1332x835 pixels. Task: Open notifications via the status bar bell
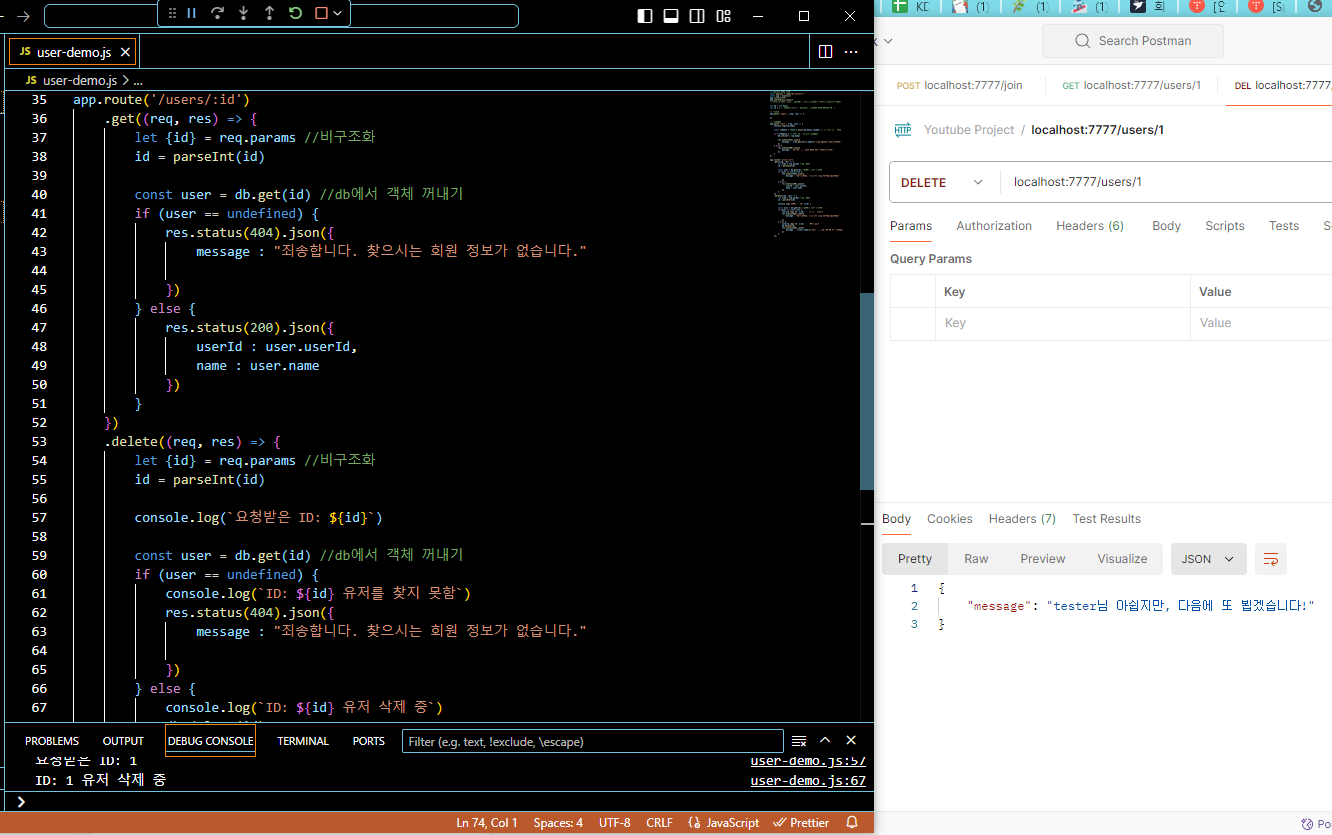point(852,823)
